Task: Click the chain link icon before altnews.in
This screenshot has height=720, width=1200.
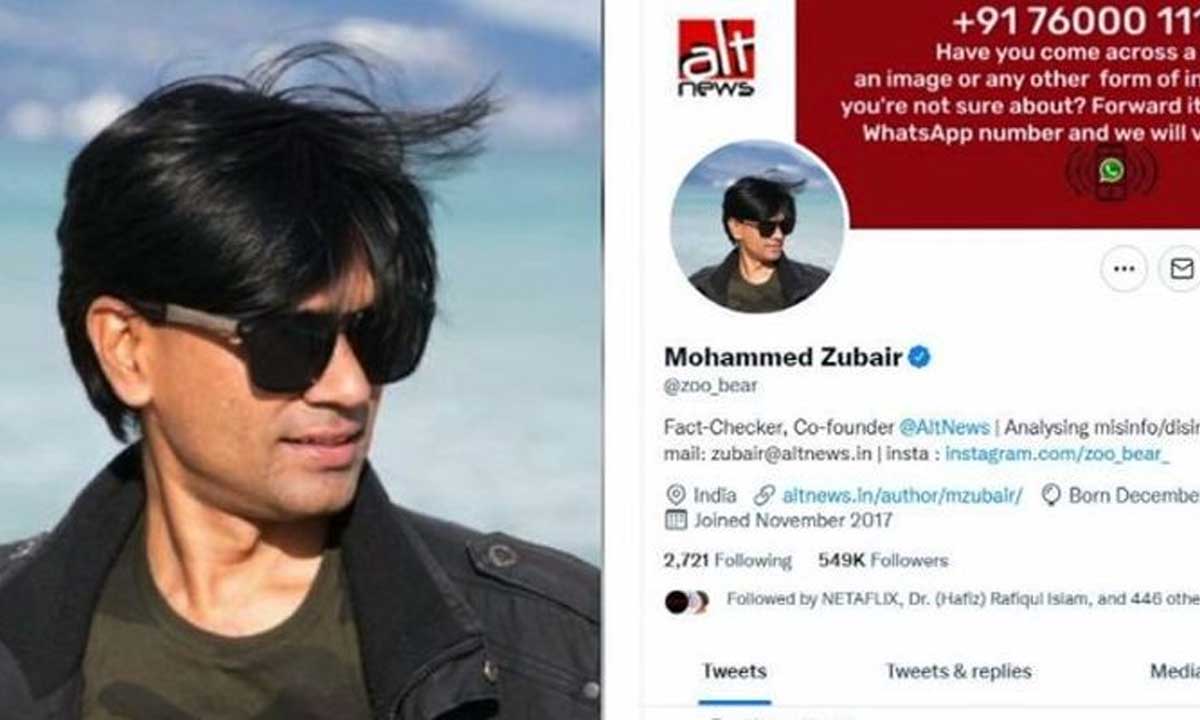Action: point(765,495)
